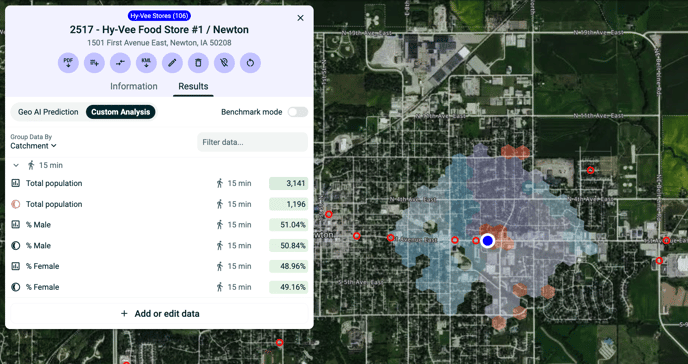Screen dimensions: 688x364
Task: Click the Hy-Vee Stores (106) badge
Action: (x=159, y=16)
